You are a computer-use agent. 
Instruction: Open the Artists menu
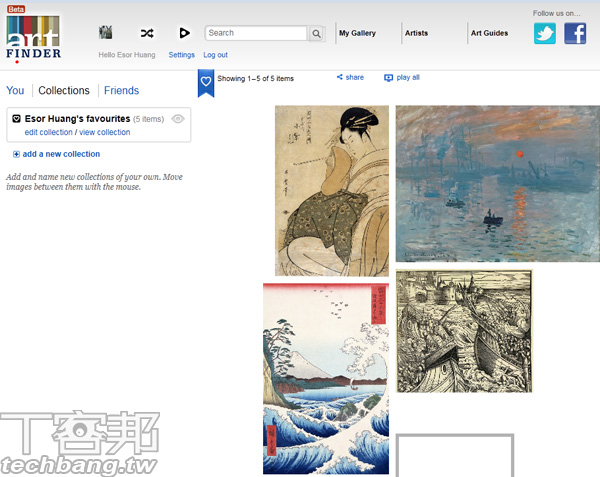tap(416, 33)
